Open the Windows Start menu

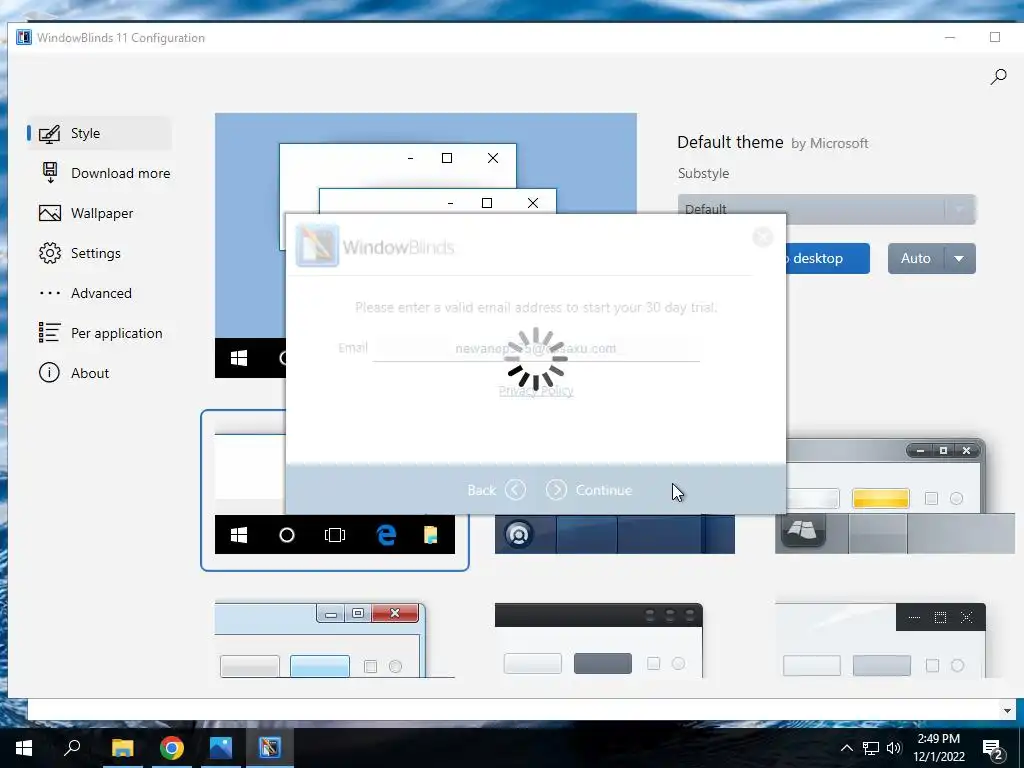(x=24, y=748)
